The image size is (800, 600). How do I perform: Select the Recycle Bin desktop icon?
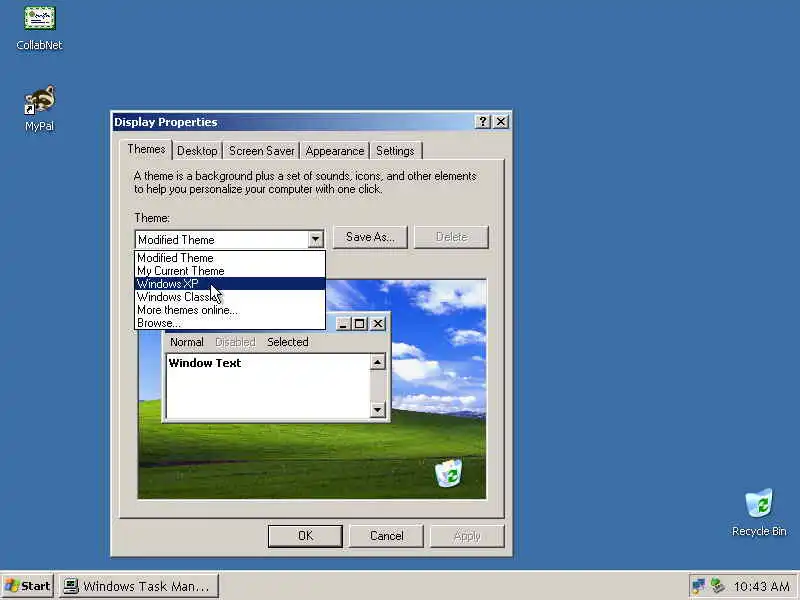(x=759, y=512)
